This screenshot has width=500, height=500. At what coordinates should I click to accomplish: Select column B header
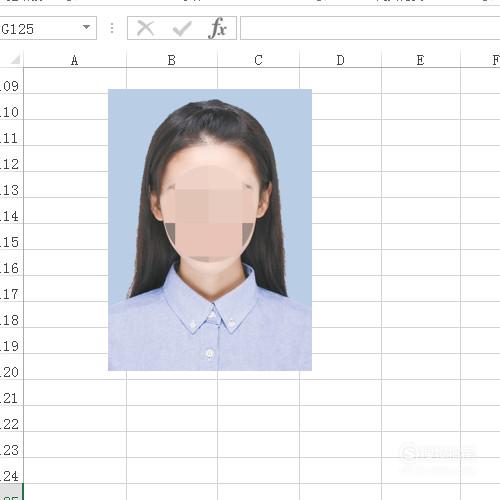[172, 60]
